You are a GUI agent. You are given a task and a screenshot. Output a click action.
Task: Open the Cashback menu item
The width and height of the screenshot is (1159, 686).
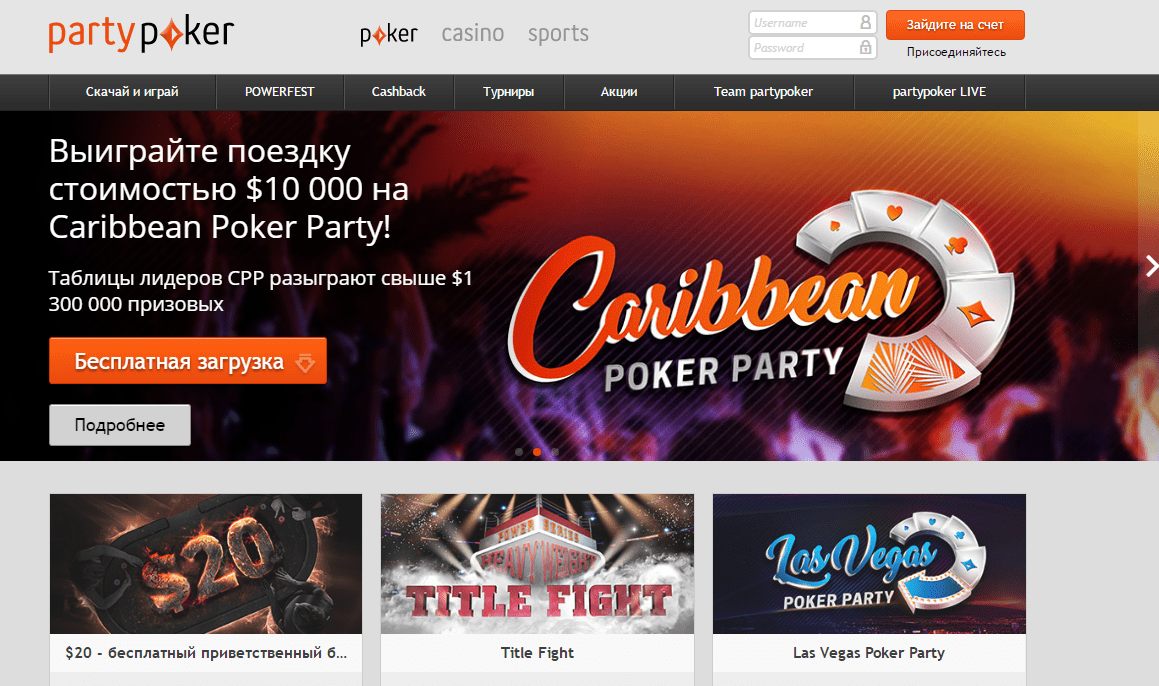click(x=398, y=92)
